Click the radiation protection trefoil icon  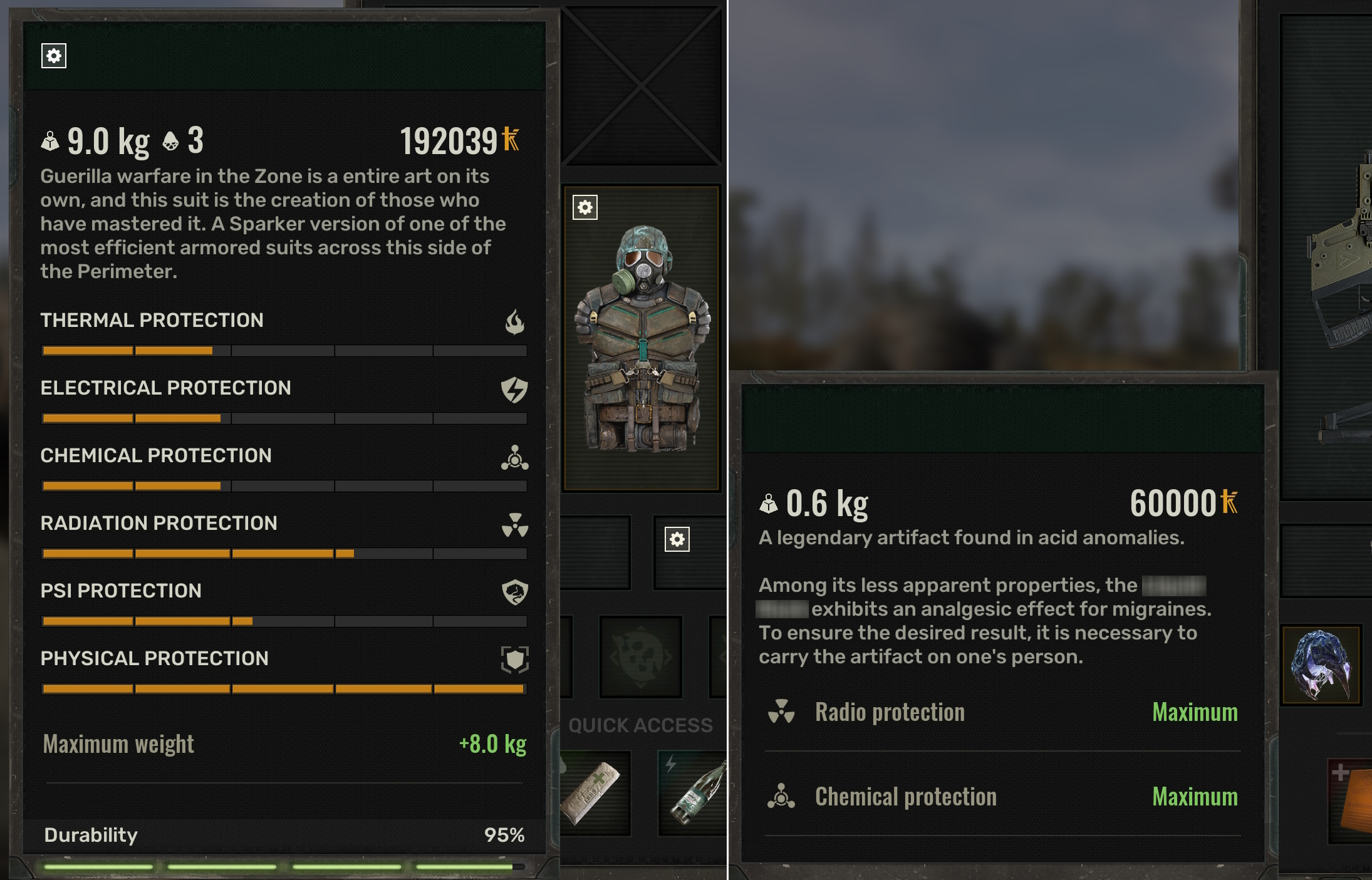coord(514,525)
